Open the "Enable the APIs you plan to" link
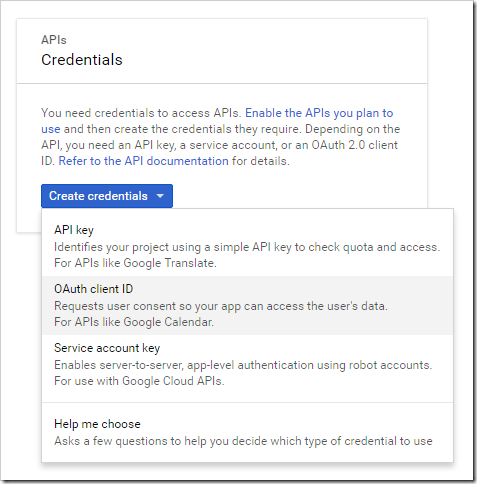Image resolution: width=477 pixels, height=484 pixels. click(x=319, y=113)
